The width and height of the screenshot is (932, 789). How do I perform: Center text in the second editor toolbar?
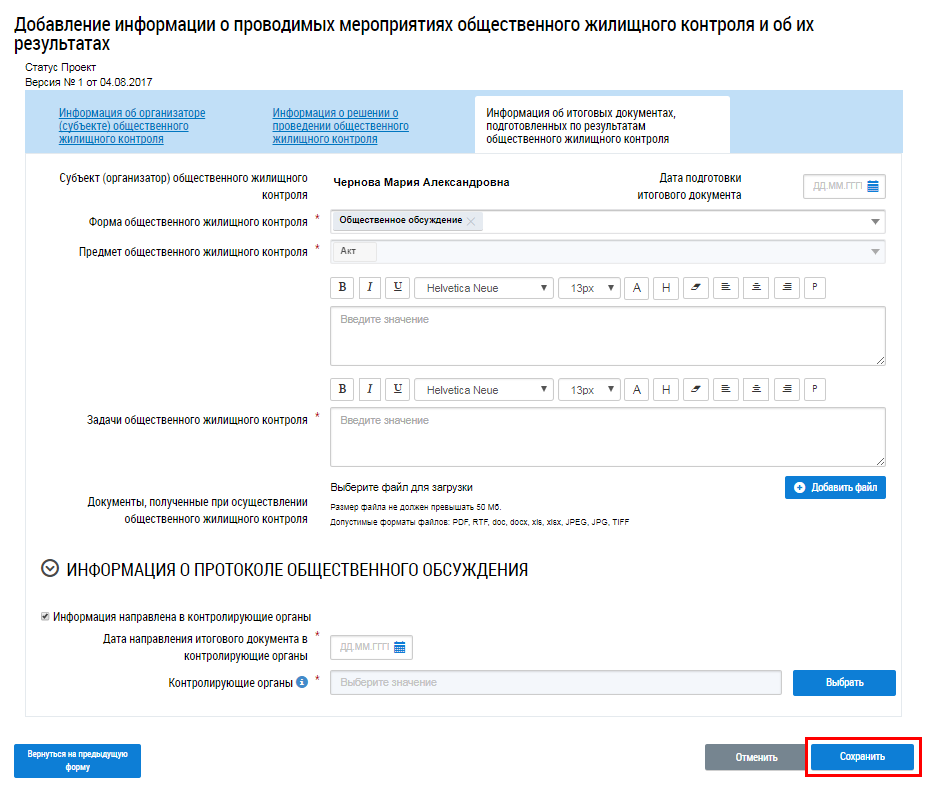pyautogui.click(x=756, y=389)
